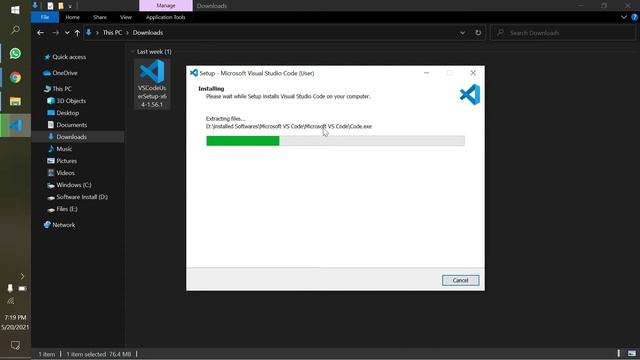The image size is (640, 360).
Task: Open the Videos folder in sidebar
Action: pyautogui.click(x=65, y=173)
